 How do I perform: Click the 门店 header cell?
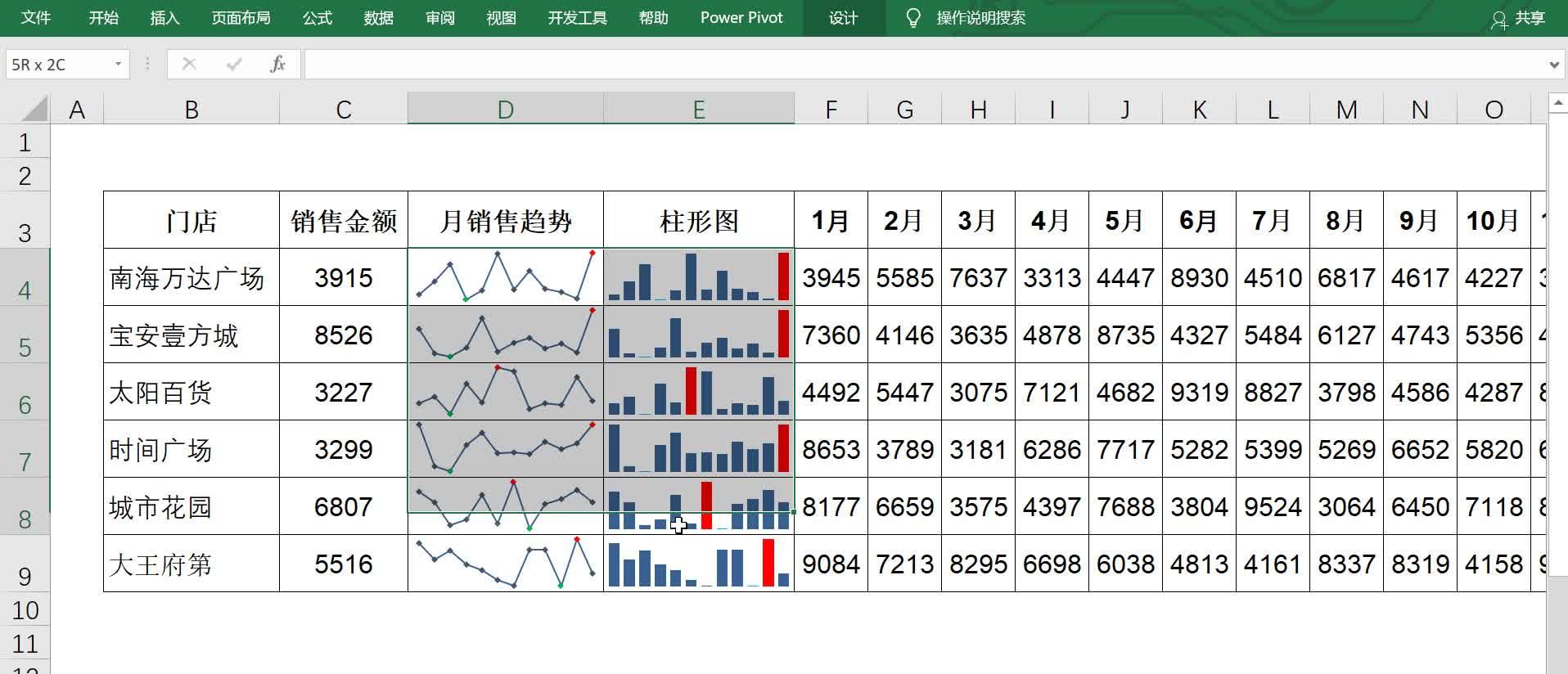click(191, 220)
